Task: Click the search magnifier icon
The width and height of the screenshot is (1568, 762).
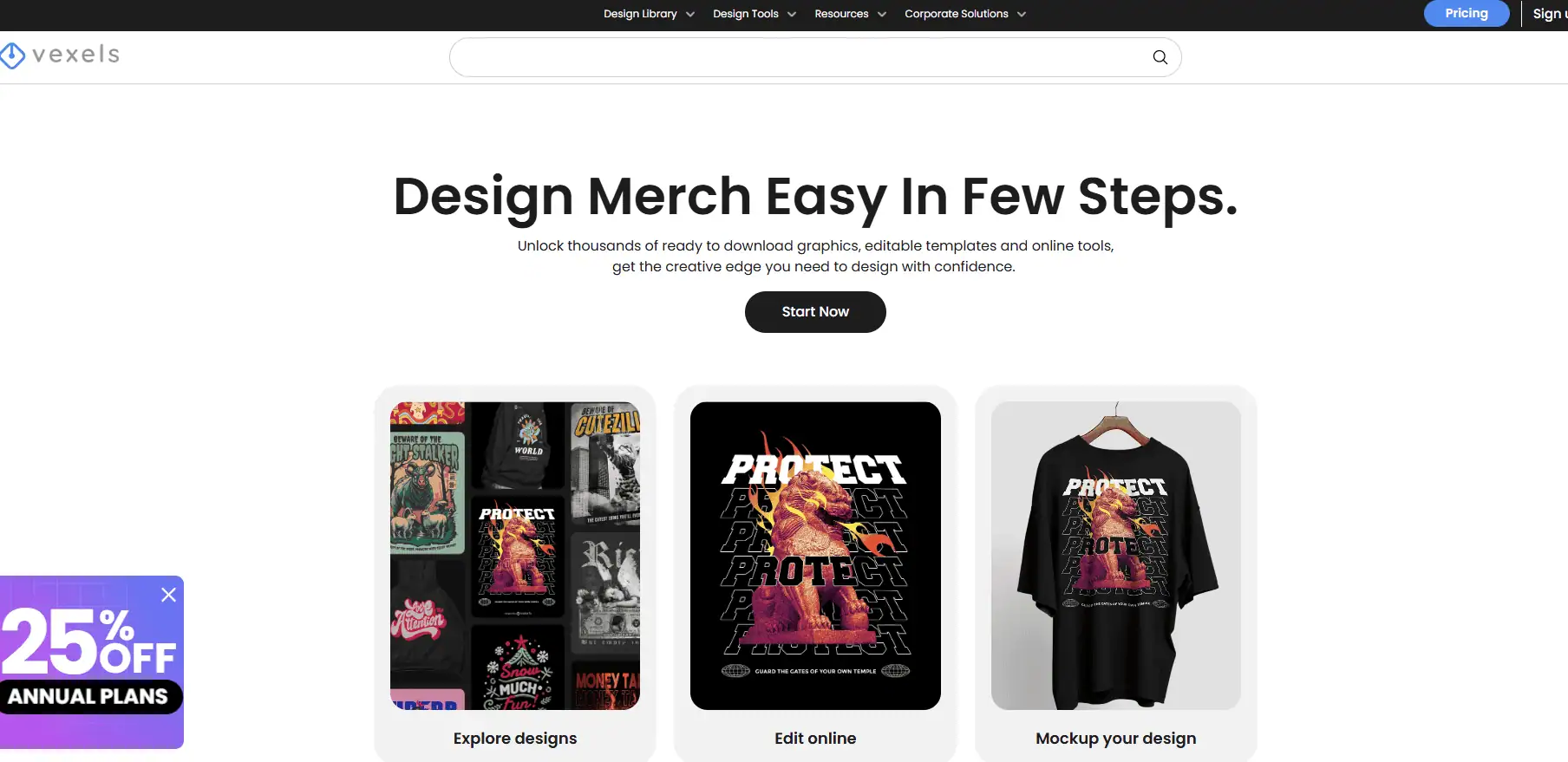Action: pos(1160,57)
